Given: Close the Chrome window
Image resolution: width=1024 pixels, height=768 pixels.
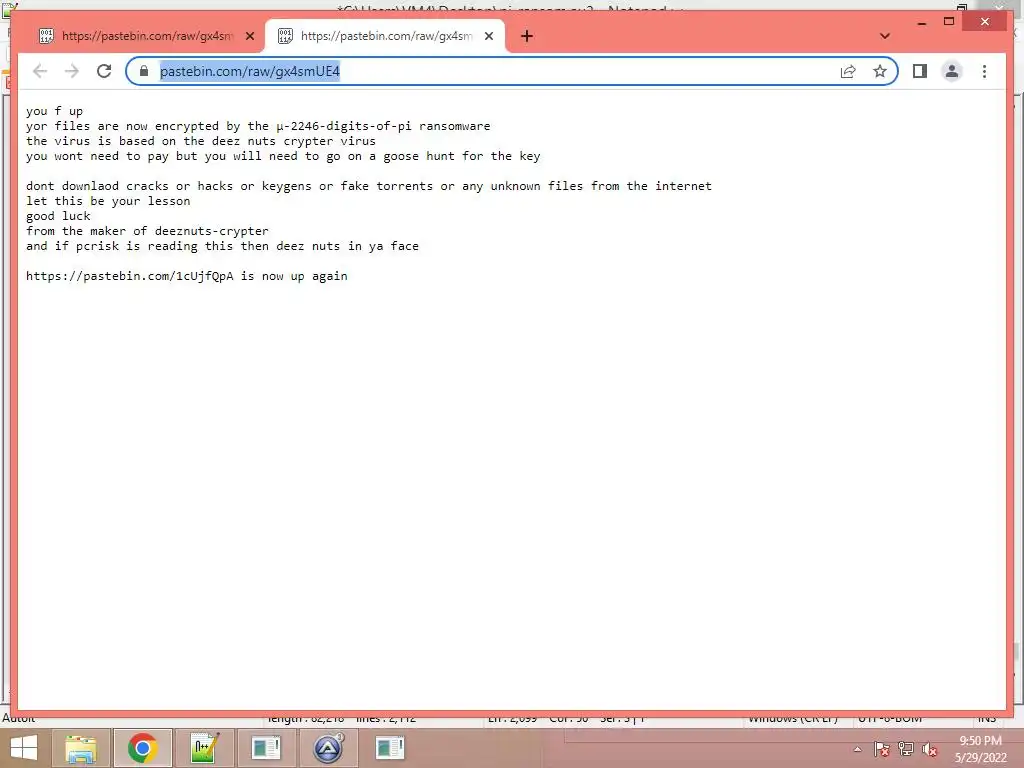Looking at the screenshot, I should pyautogui.click(x=985, y=22).
